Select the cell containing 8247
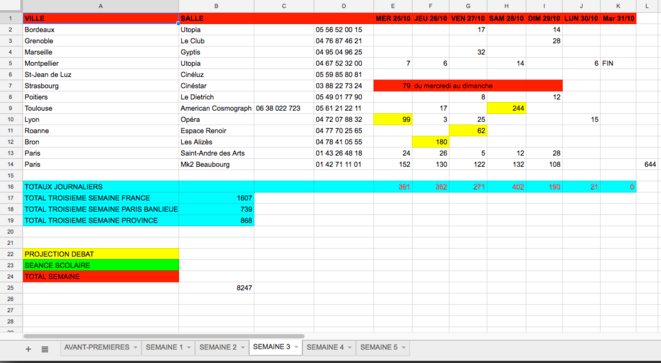 (216, 288)
